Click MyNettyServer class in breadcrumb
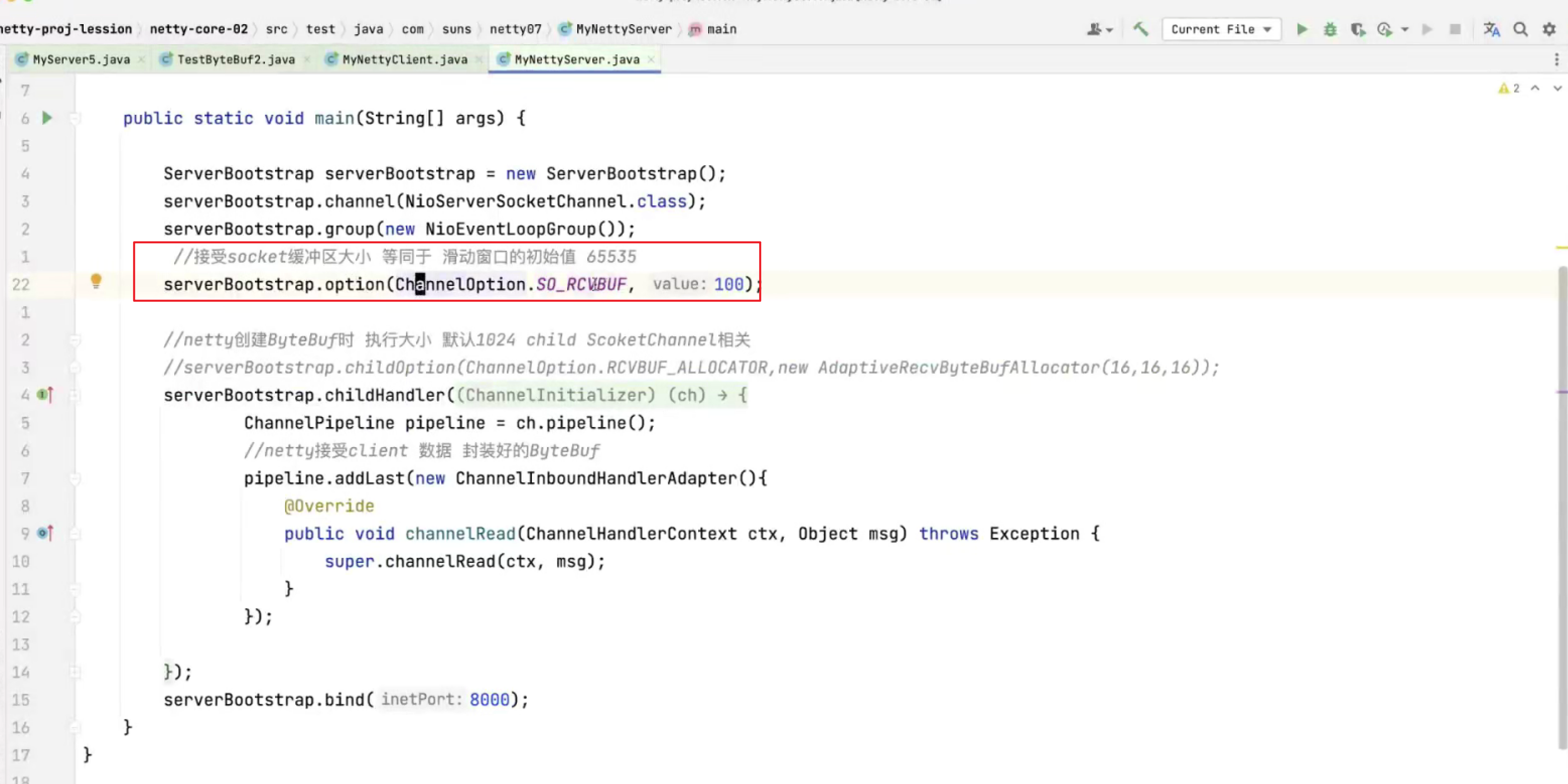This screenshot has height=784, width=1568. [x=616, y=29]
